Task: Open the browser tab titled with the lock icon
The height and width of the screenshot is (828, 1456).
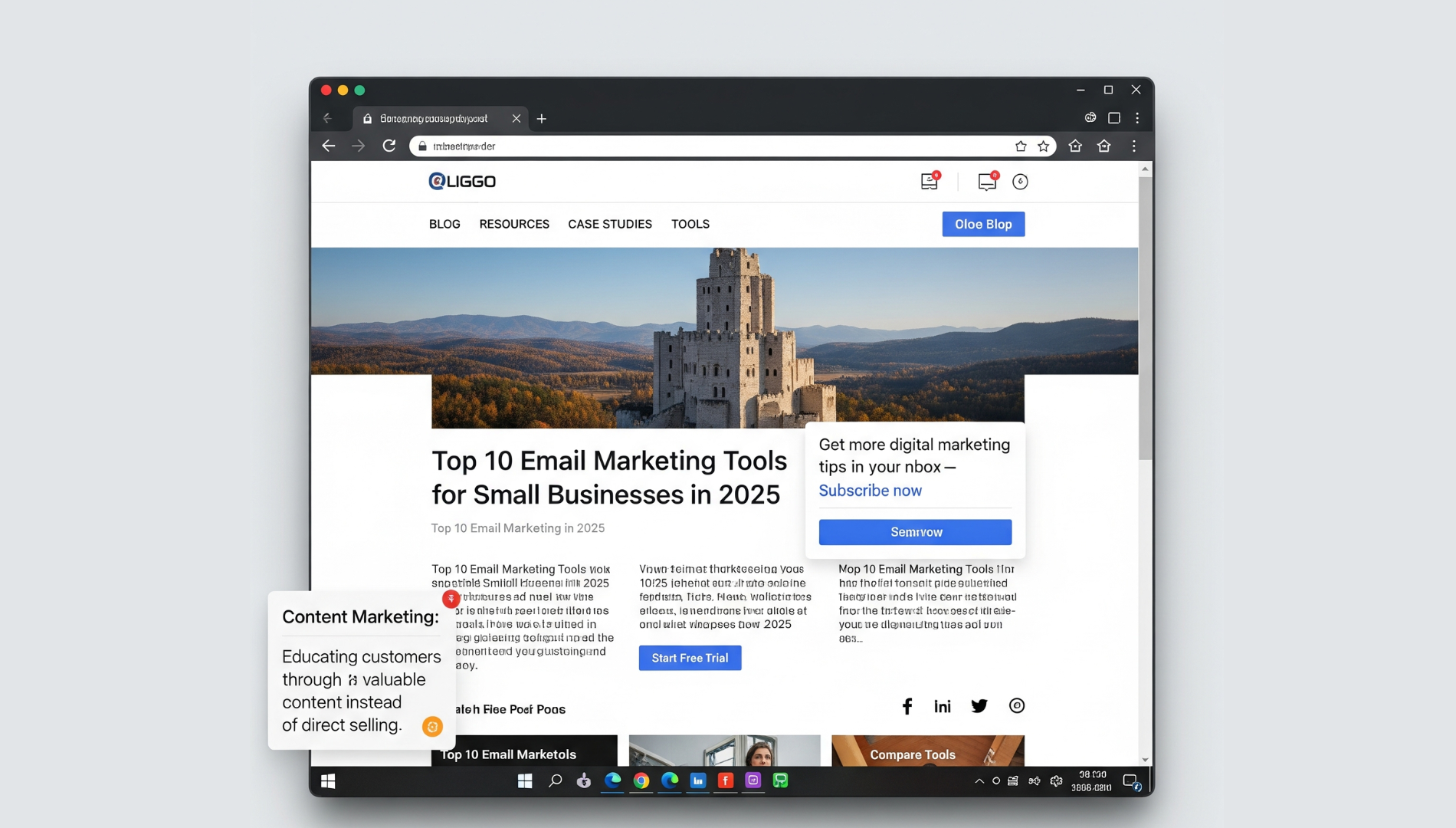Action: pos(440,119)
